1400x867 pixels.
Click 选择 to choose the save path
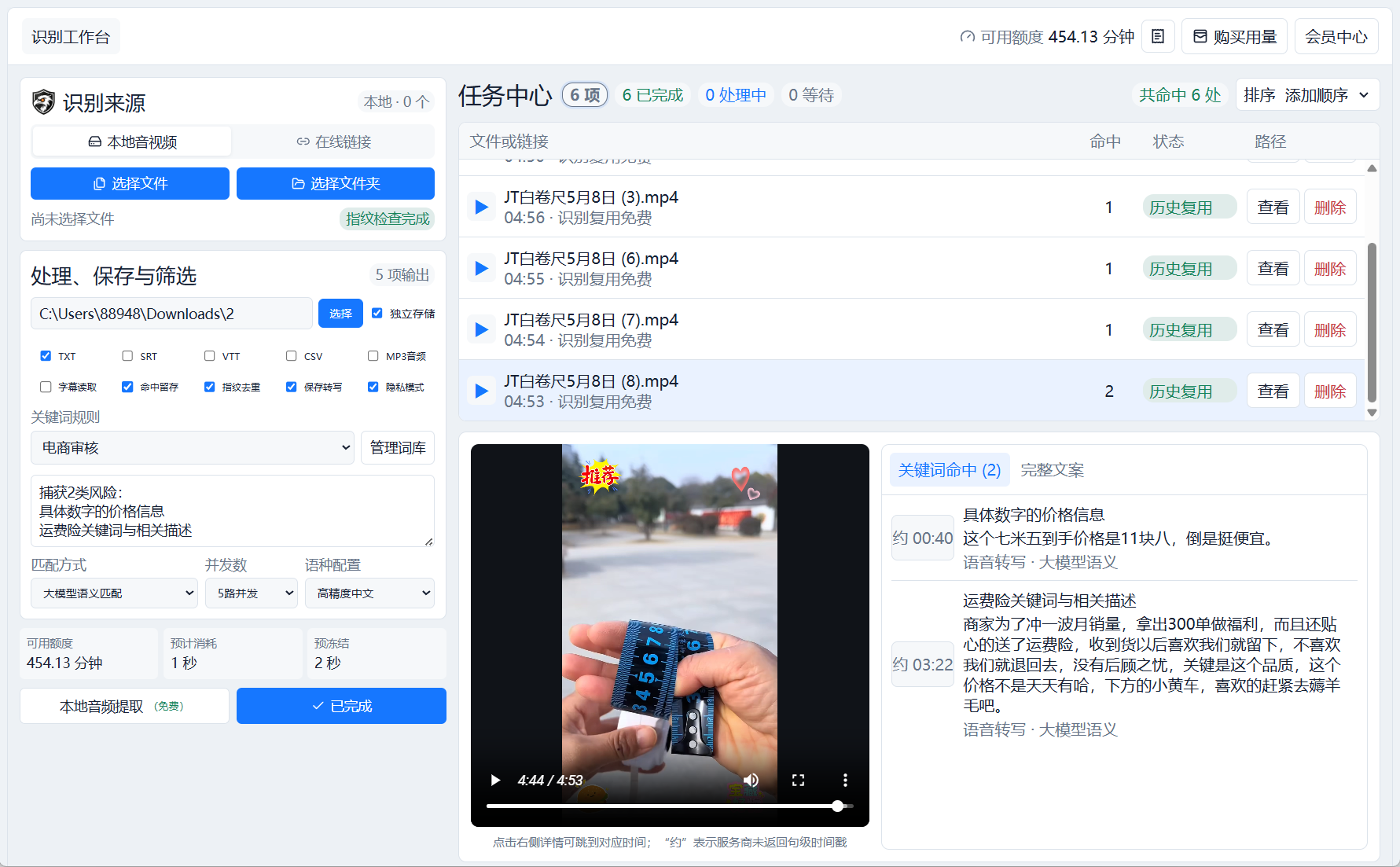pos(340,313)
